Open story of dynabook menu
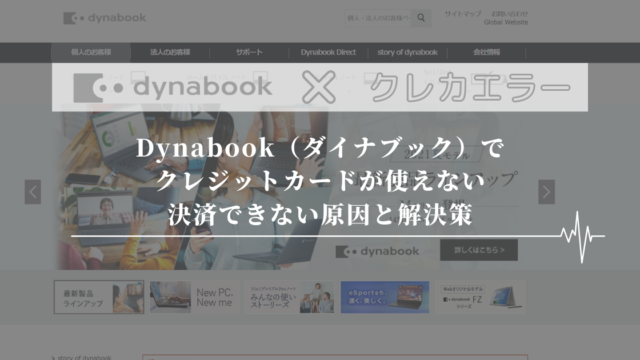Screen dimensions: 640x360 [407, 52]
